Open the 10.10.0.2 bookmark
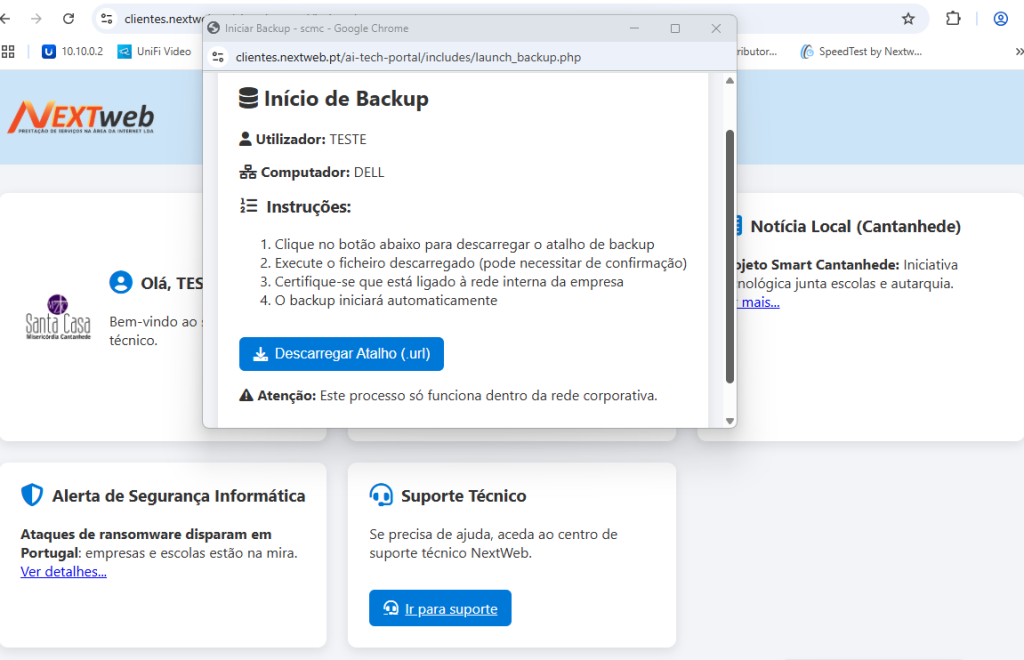Viewport: 1024px width, 660px height. pos(73,51)
